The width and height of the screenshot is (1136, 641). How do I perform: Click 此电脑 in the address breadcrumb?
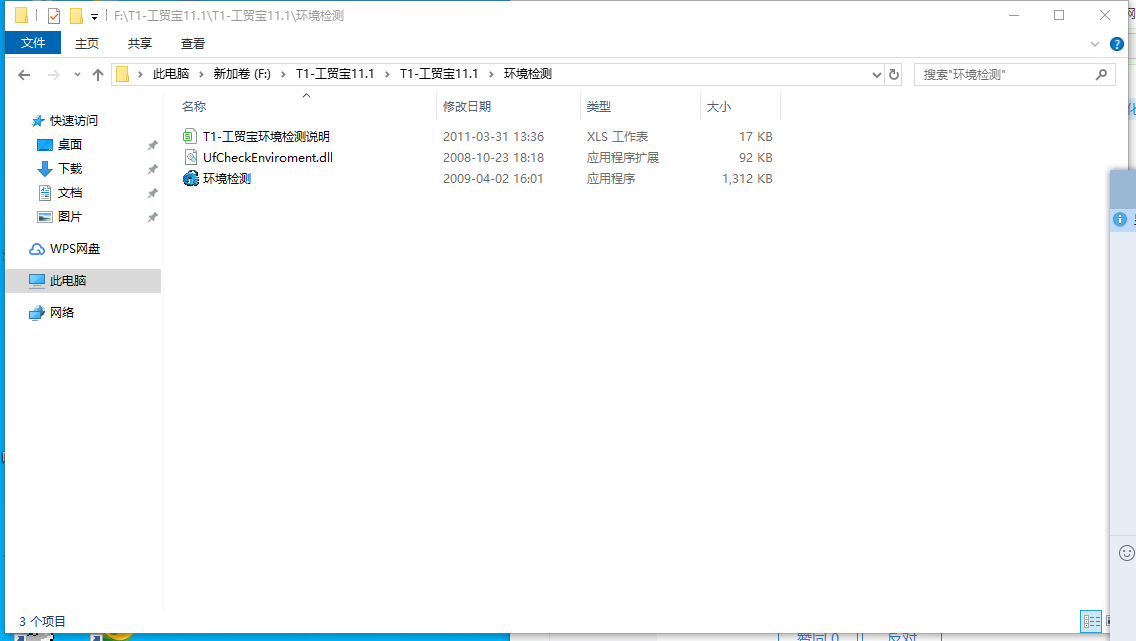coord(171,74)
